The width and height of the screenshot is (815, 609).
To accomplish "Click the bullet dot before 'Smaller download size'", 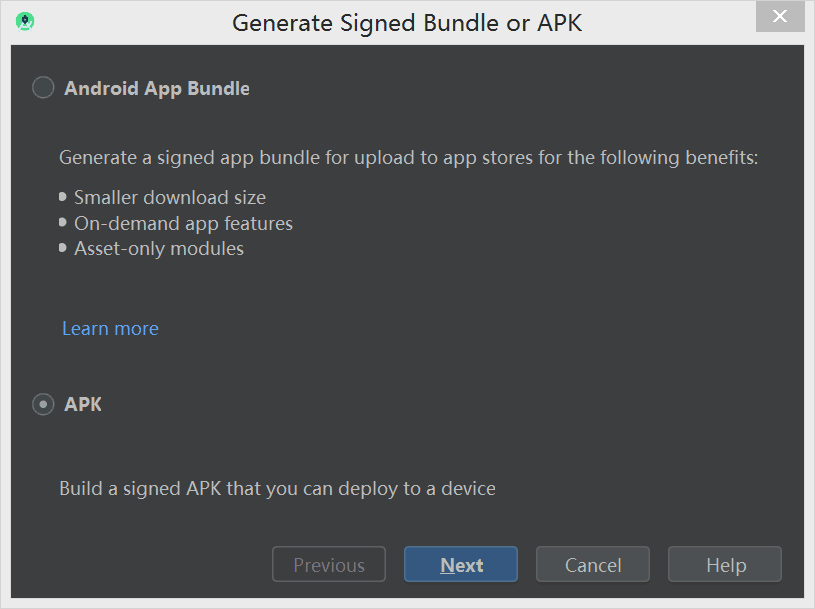I will click(x=64, y=197).
